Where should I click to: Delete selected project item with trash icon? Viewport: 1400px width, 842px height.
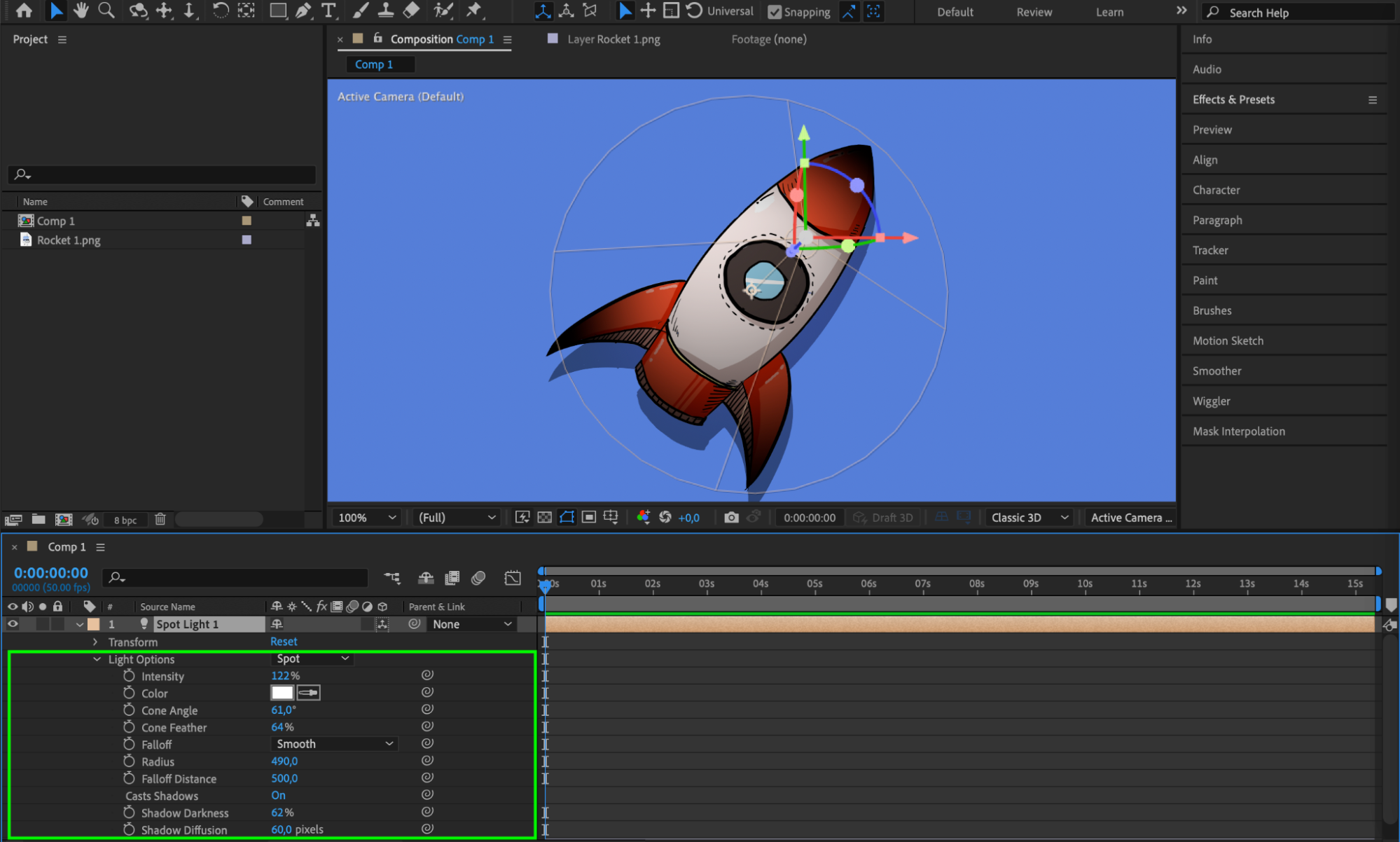160,520
